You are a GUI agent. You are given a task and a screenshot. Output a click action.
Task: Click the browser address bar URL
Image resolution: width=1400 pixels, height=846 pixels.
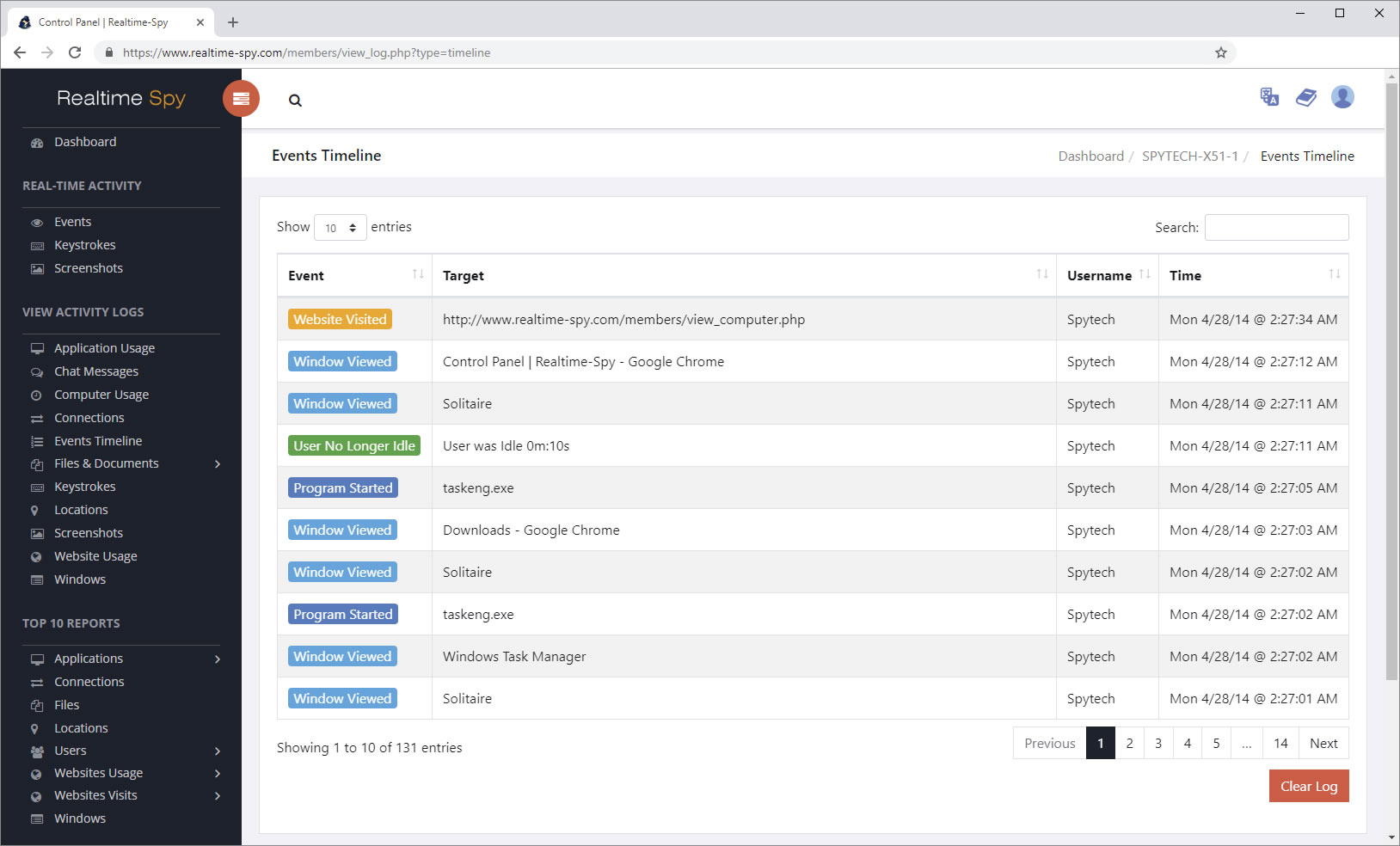[306, 52]
